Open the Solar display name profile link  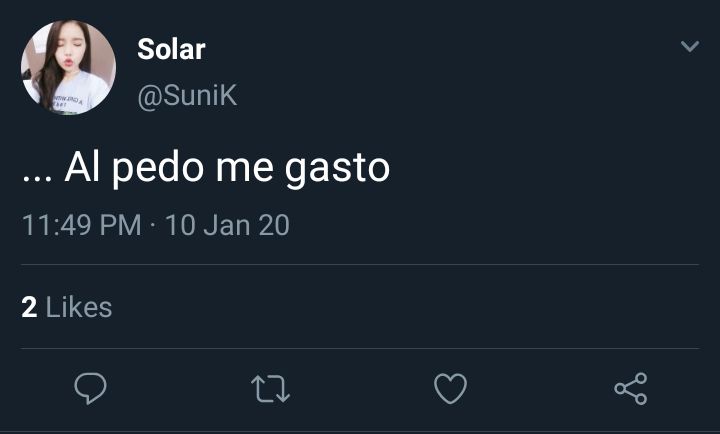pos(171,49)
